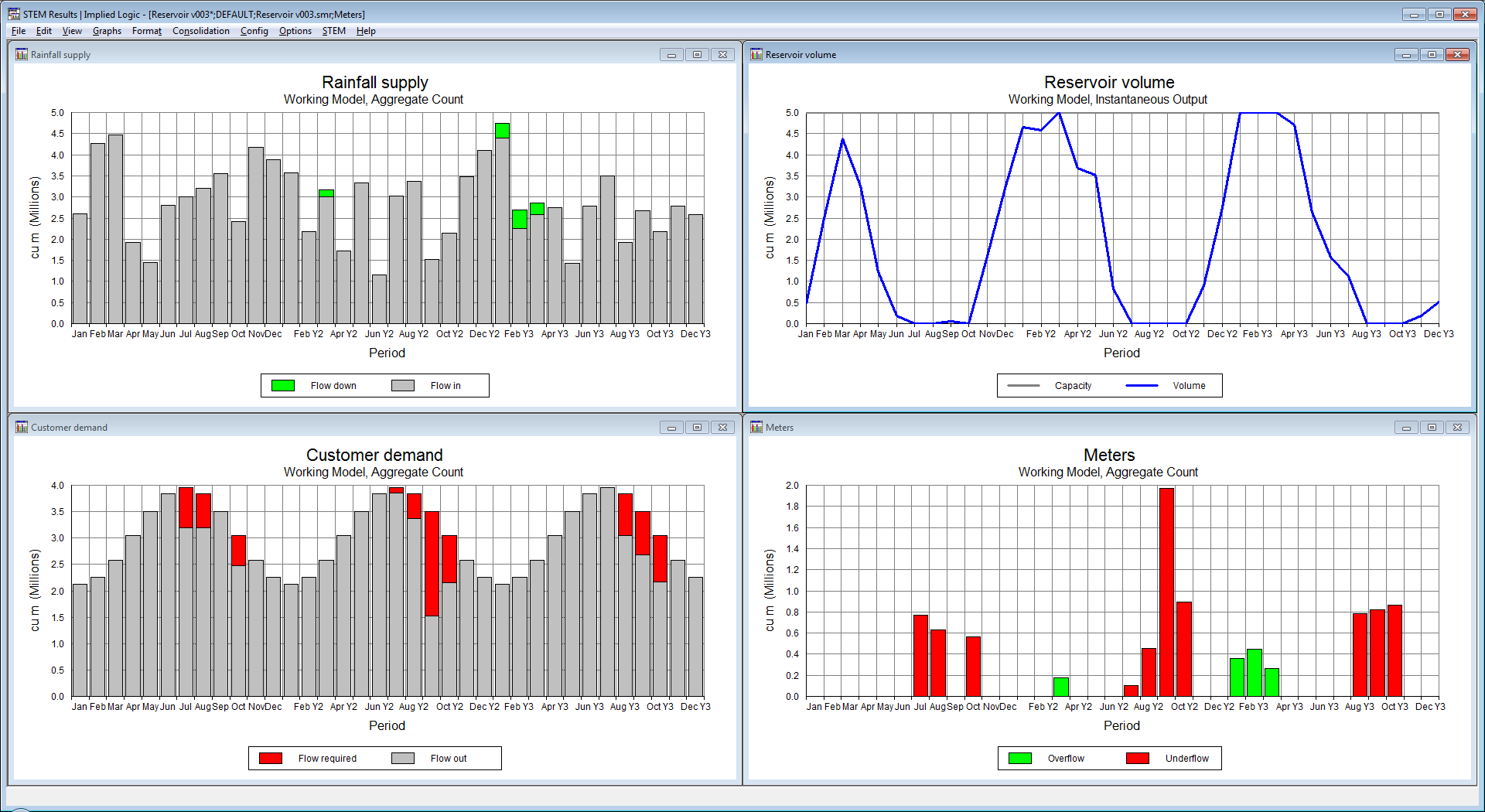Minimize the main STEM Results window
The width and height of the screenshot is (1485, 812).
point(1414,14)
